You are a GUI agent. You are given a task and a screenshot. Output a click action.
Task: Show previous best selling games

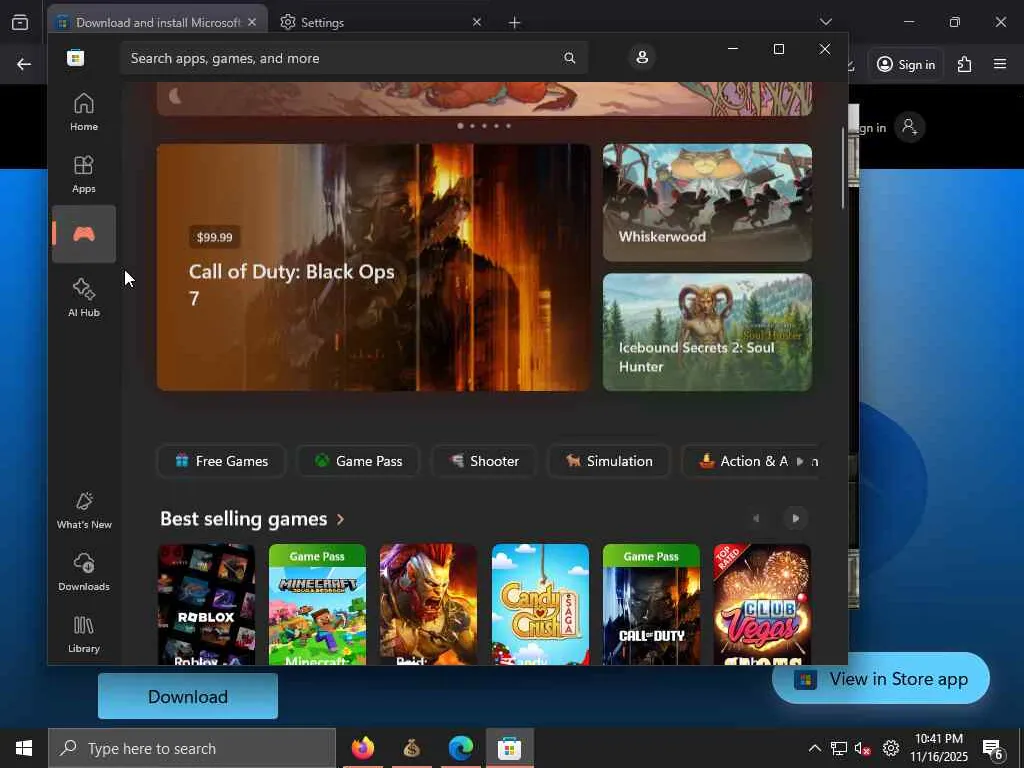click(756, 519)
